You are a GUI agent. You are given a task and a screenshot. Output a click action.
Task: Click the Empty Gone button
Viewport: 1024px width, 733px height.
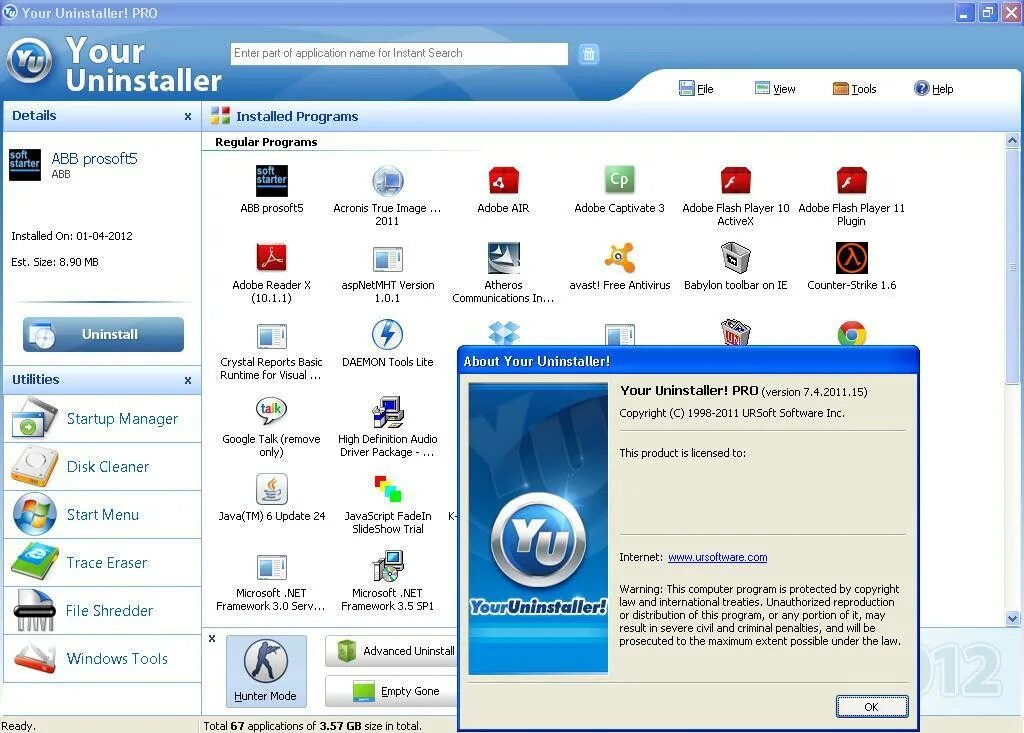coord(391,691)
